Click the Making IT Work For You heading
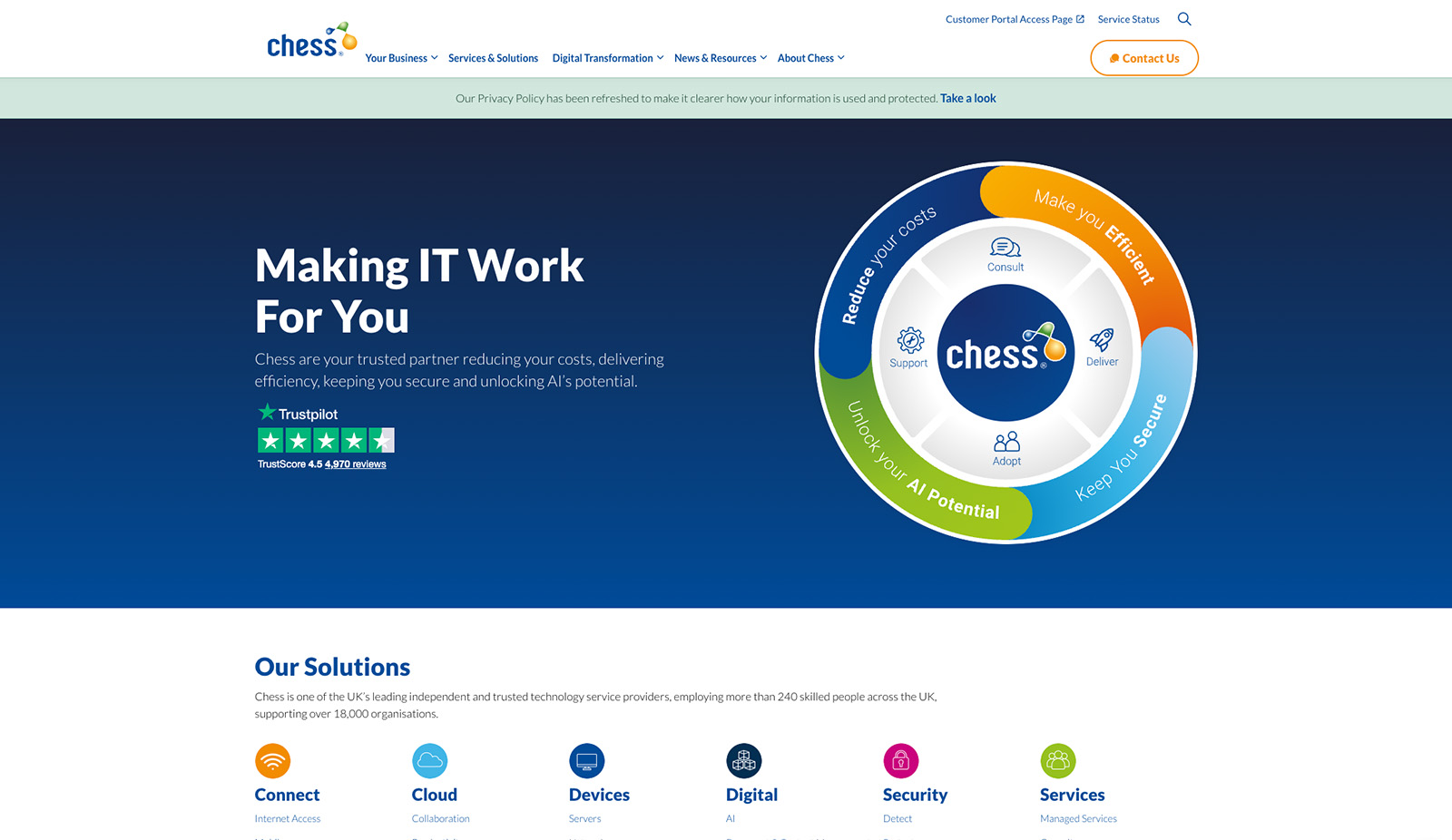The image size is (1452, 840). 419,290
